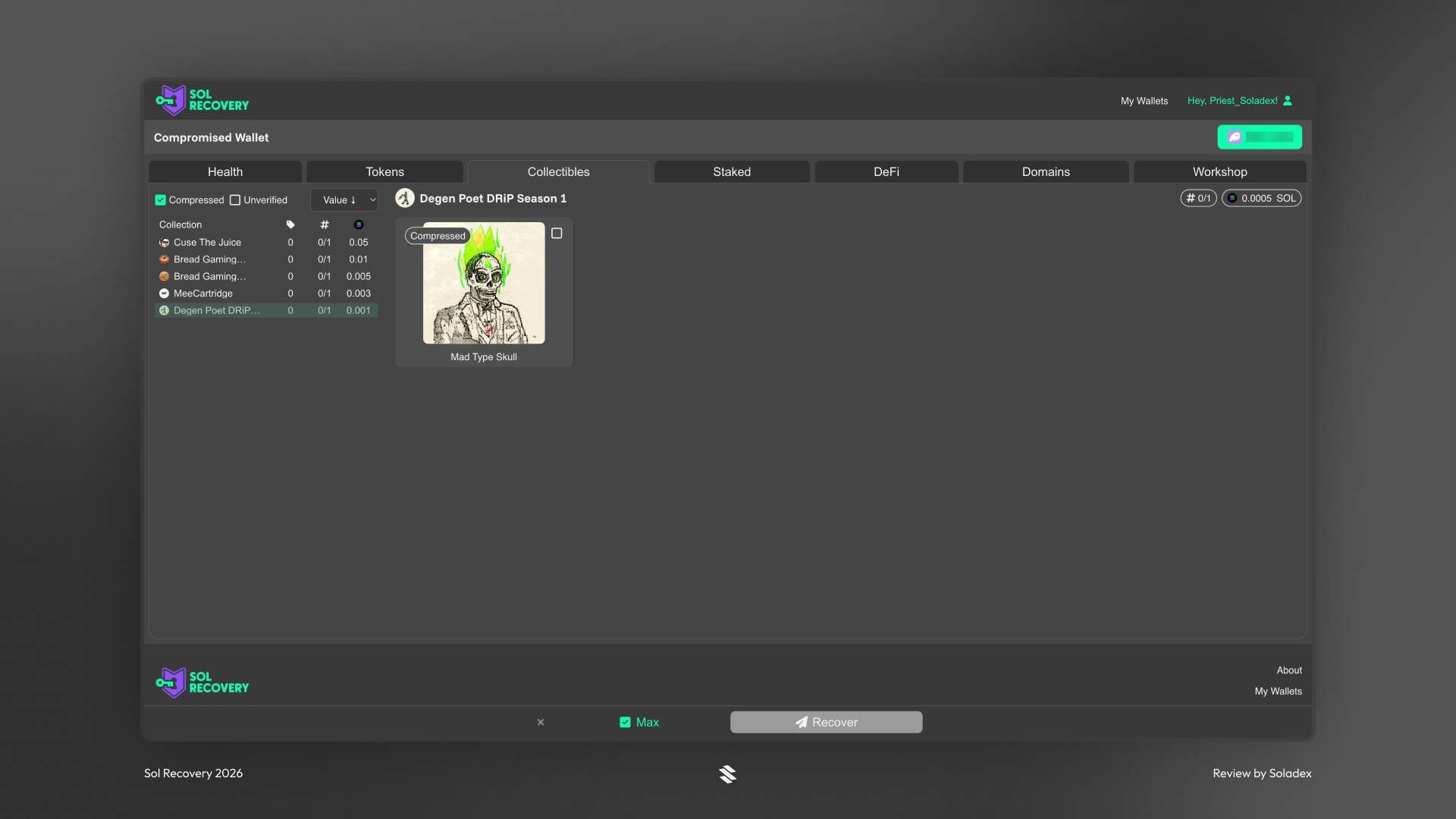Image resolution: width=1456 pixels, height=819 pixels.
Task: Uncheck the Compressed filter checkbox
Action: 160,199
